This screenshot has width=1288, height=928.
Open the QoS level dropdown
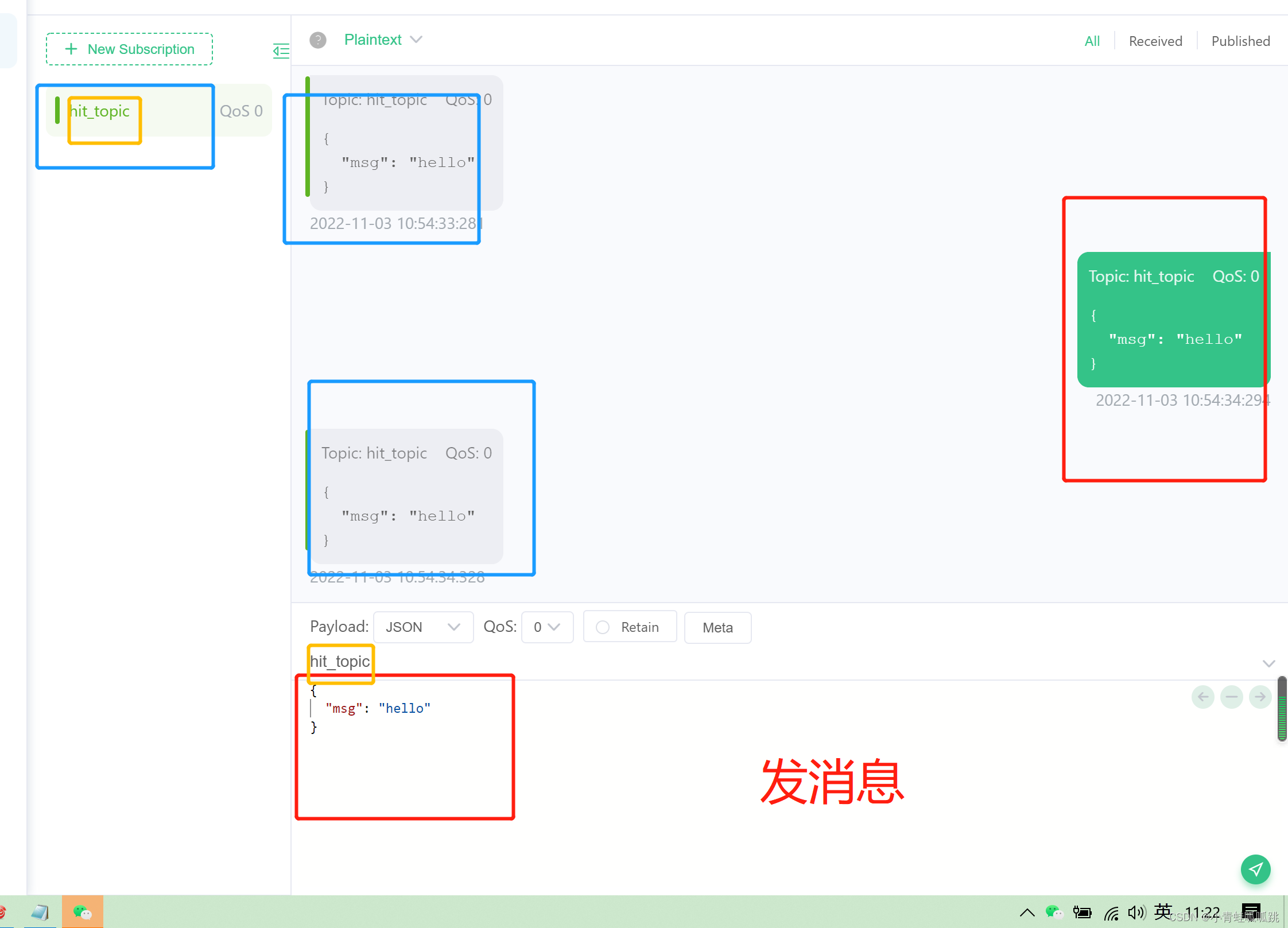546,627
